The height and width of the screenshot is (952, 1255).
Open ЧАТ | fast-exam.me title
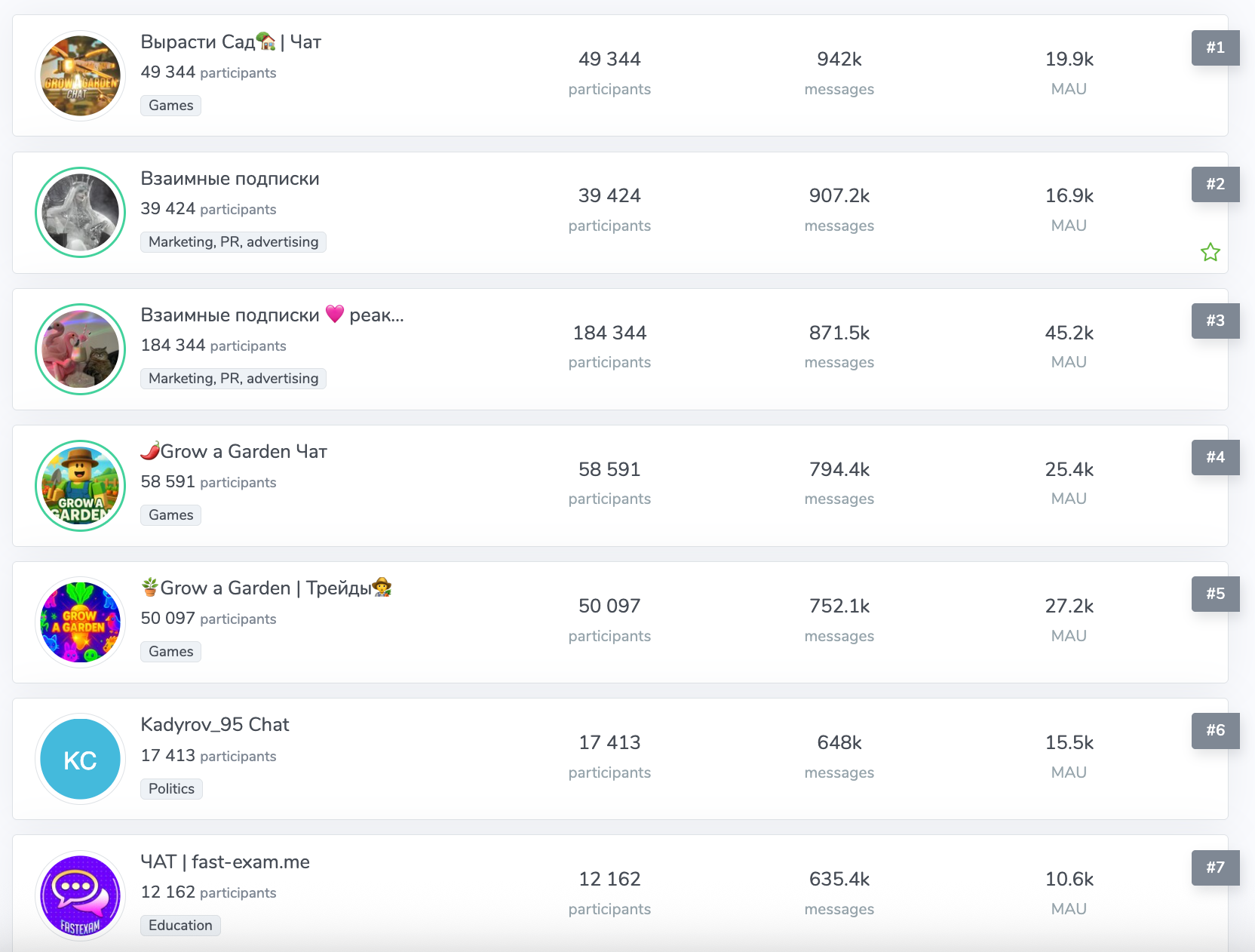(x=225, y=861)
